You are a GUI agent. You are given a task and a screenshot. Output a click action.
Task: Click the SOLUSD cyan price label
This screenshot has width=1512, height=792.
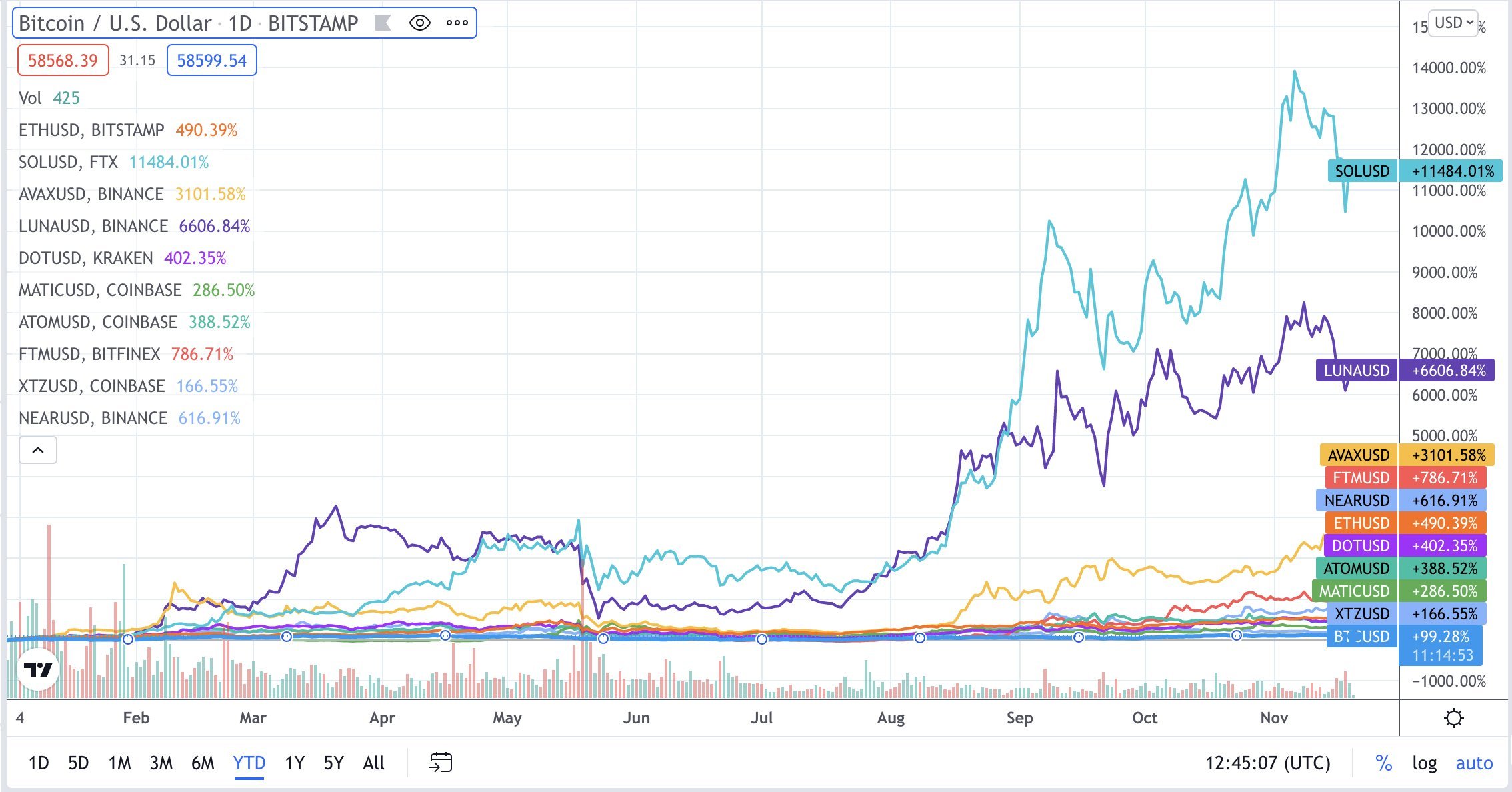click(x=1362, y=171)
